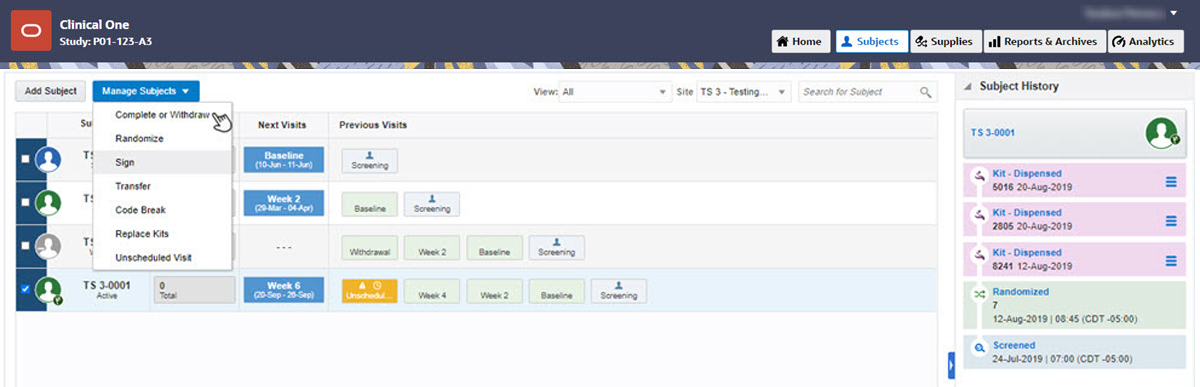Select Randomize from Manage Subjects menu
The image size is (1200, 387).
[162, 138]
